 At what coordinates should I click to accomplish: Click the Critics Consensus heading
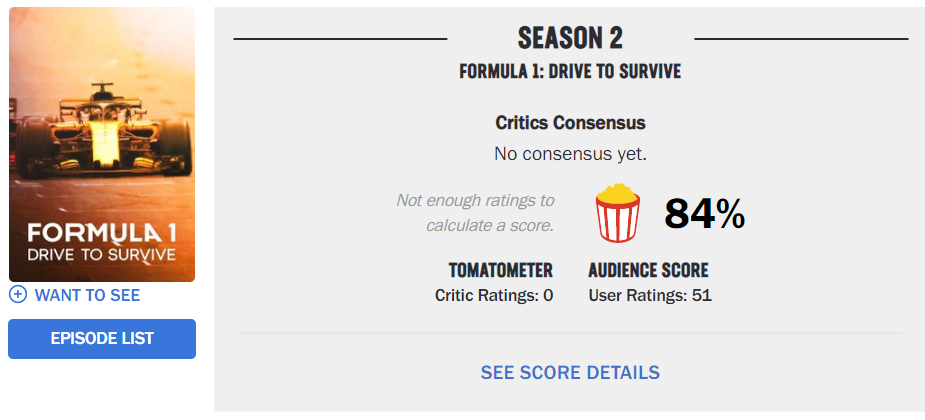[570, 123]
